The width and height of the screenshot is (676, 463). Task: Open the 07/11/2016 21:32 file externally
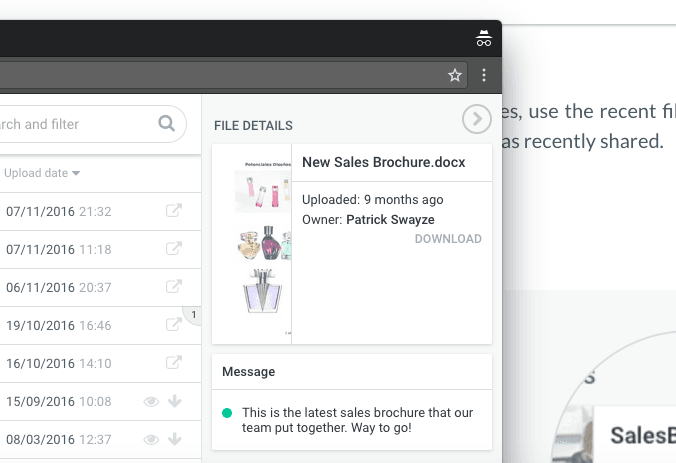pyautogui.click(x=174, y=211)
